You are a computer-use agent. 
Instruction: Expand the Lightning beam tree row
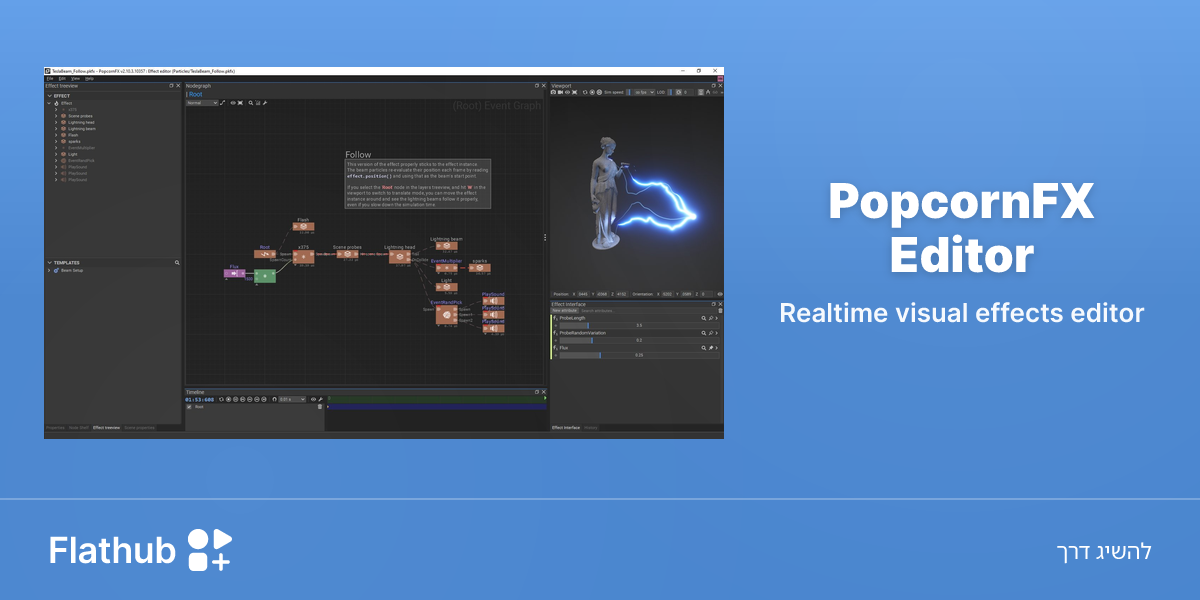56,129
